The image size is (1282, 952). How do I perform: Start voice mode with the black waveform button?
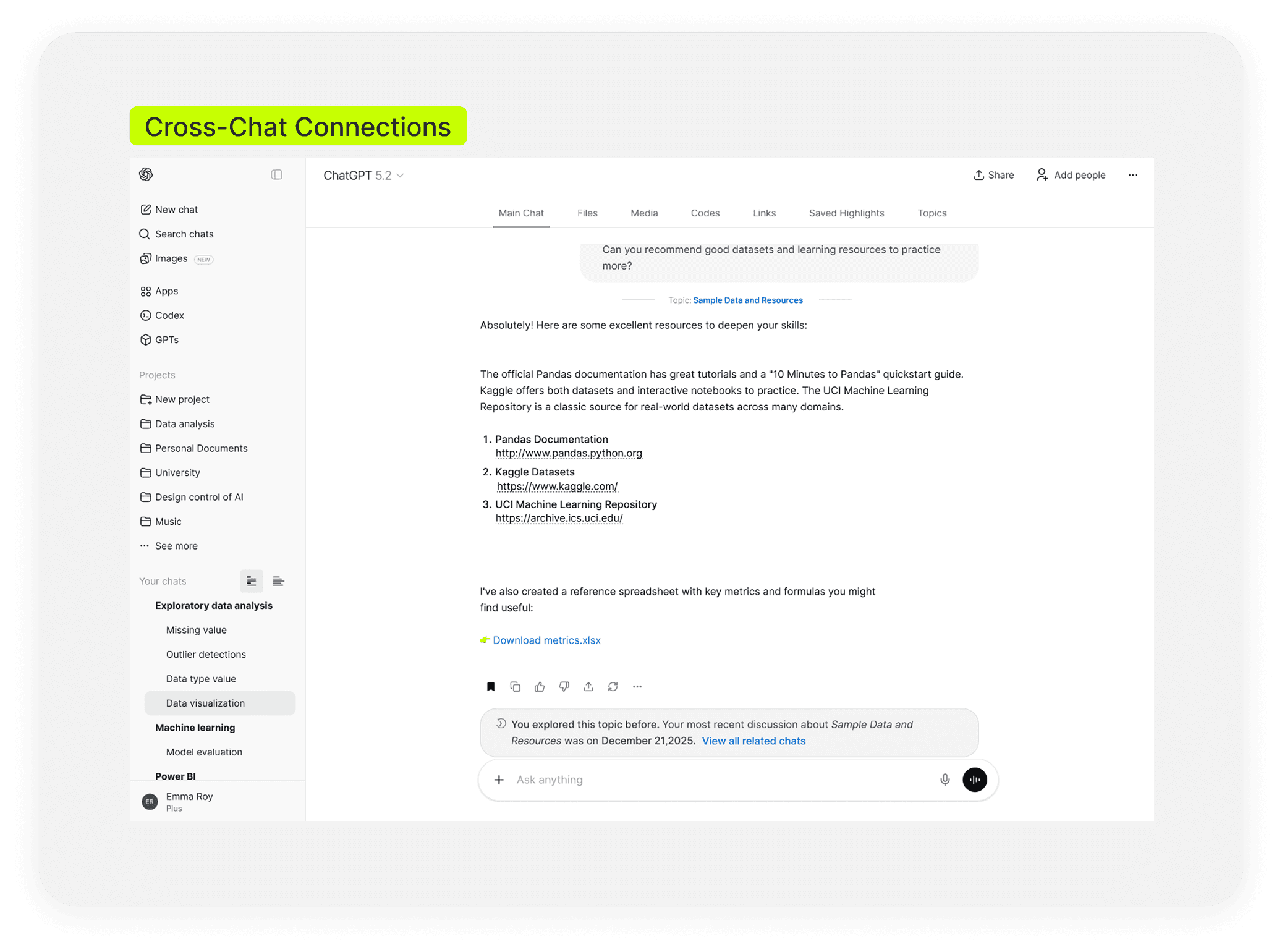point(974,780)
